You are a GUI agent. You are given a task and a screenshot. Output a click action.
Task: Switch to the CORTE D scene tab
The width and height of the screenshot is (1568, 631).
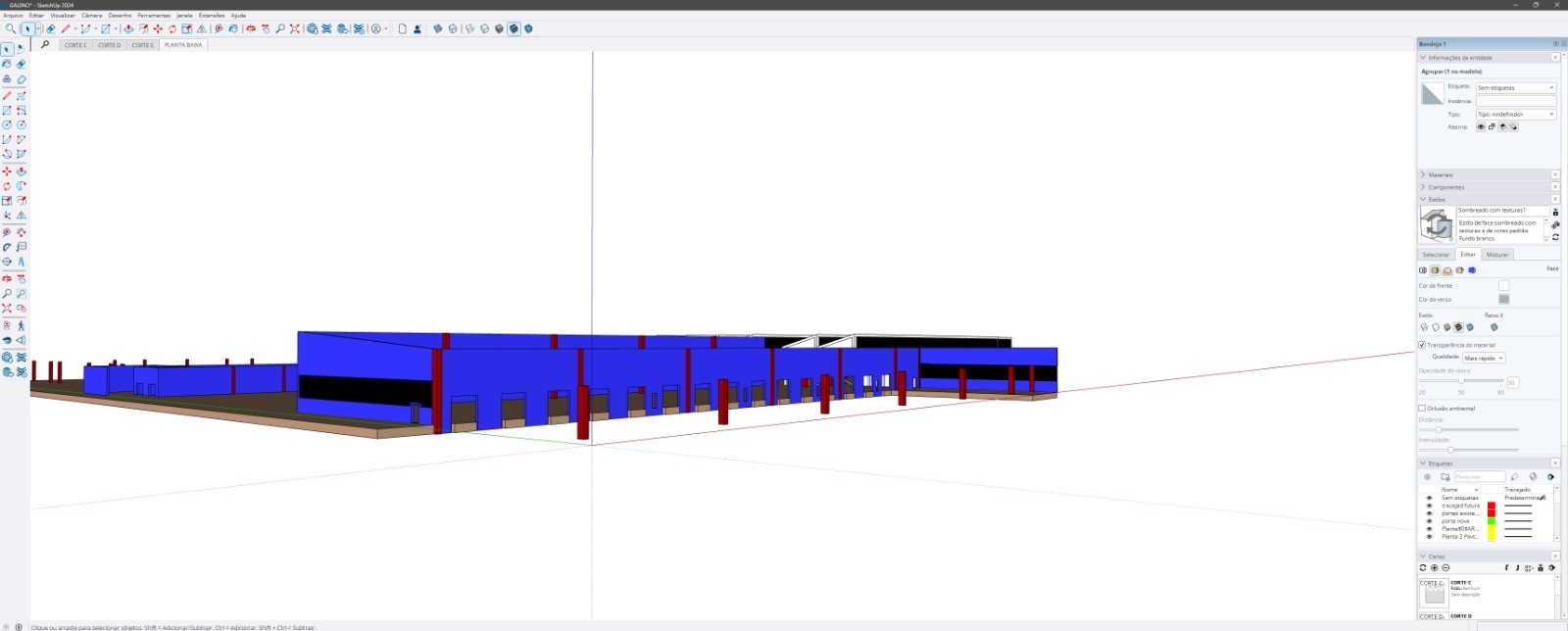(109, 45)
